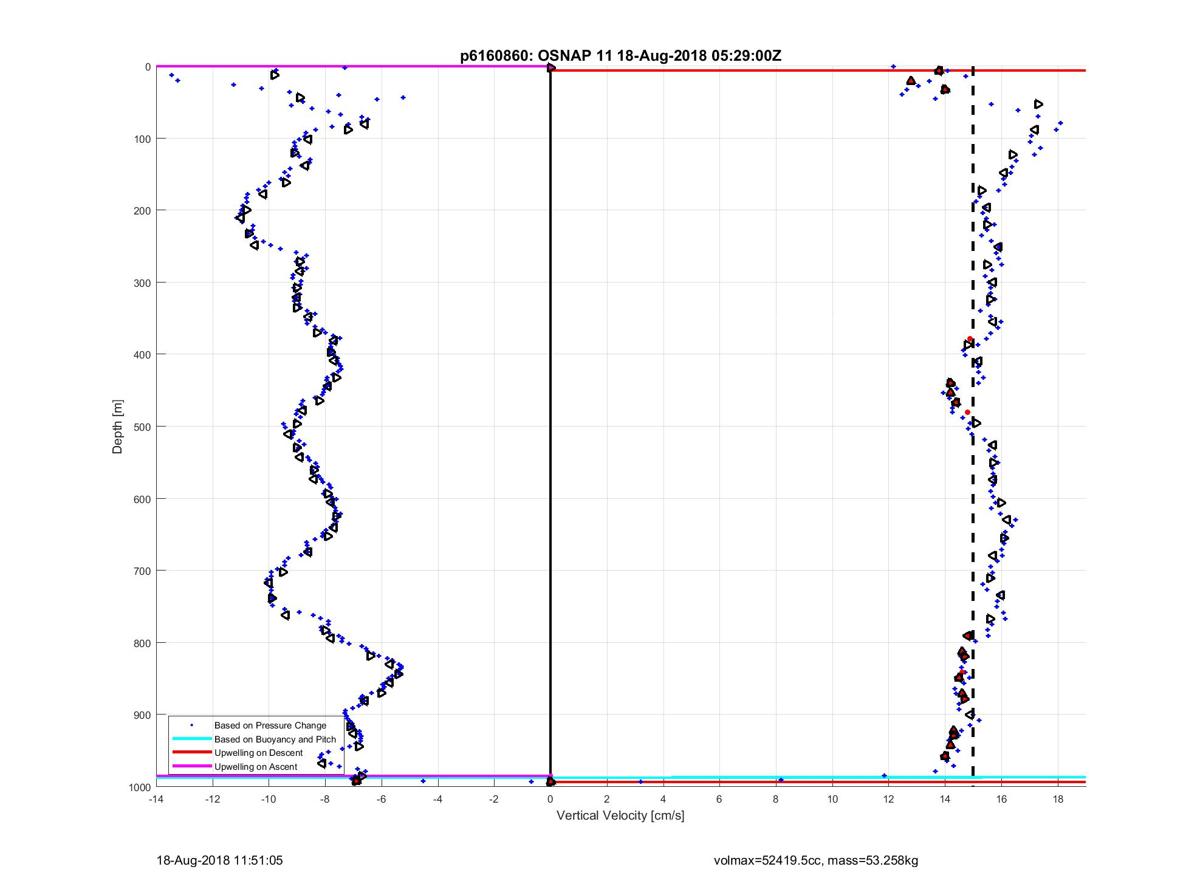Click the '500' depth tick label

(x=141, y=427)
